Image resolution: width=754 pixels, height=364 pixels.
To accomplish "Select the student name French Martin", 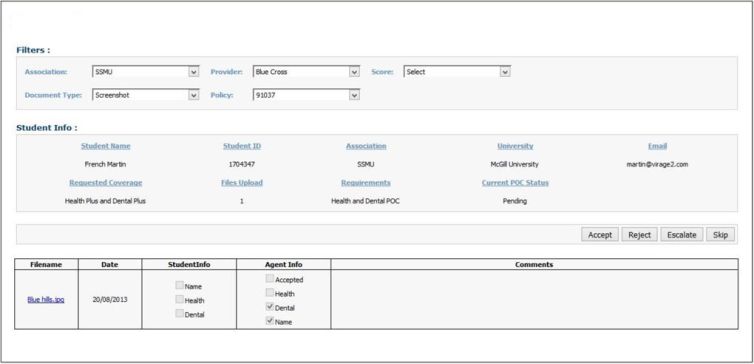I will pyautogui.click(x=105, y=164).
